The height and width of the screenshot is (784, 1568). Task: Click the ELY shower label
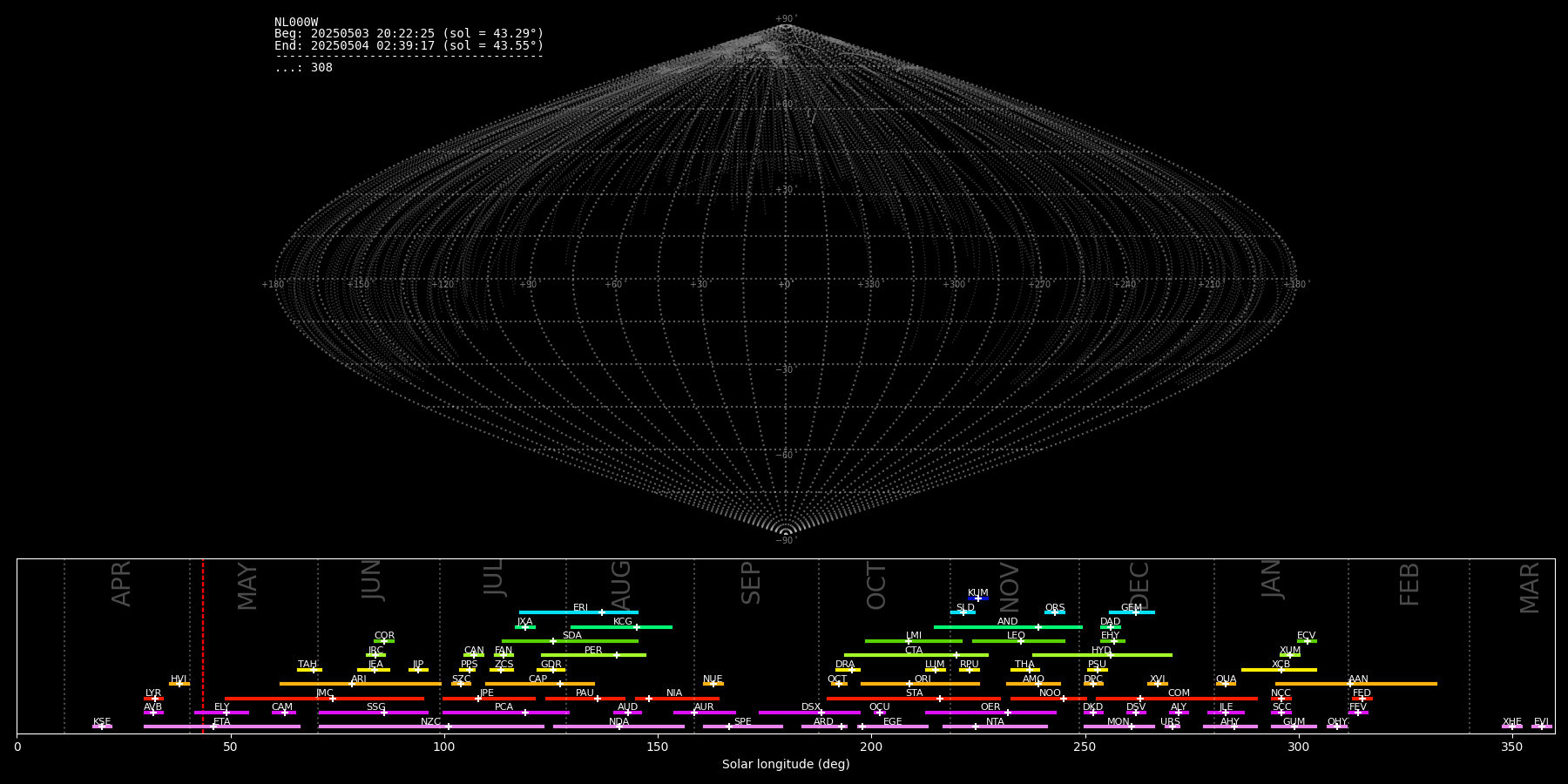tap(222, 706)
